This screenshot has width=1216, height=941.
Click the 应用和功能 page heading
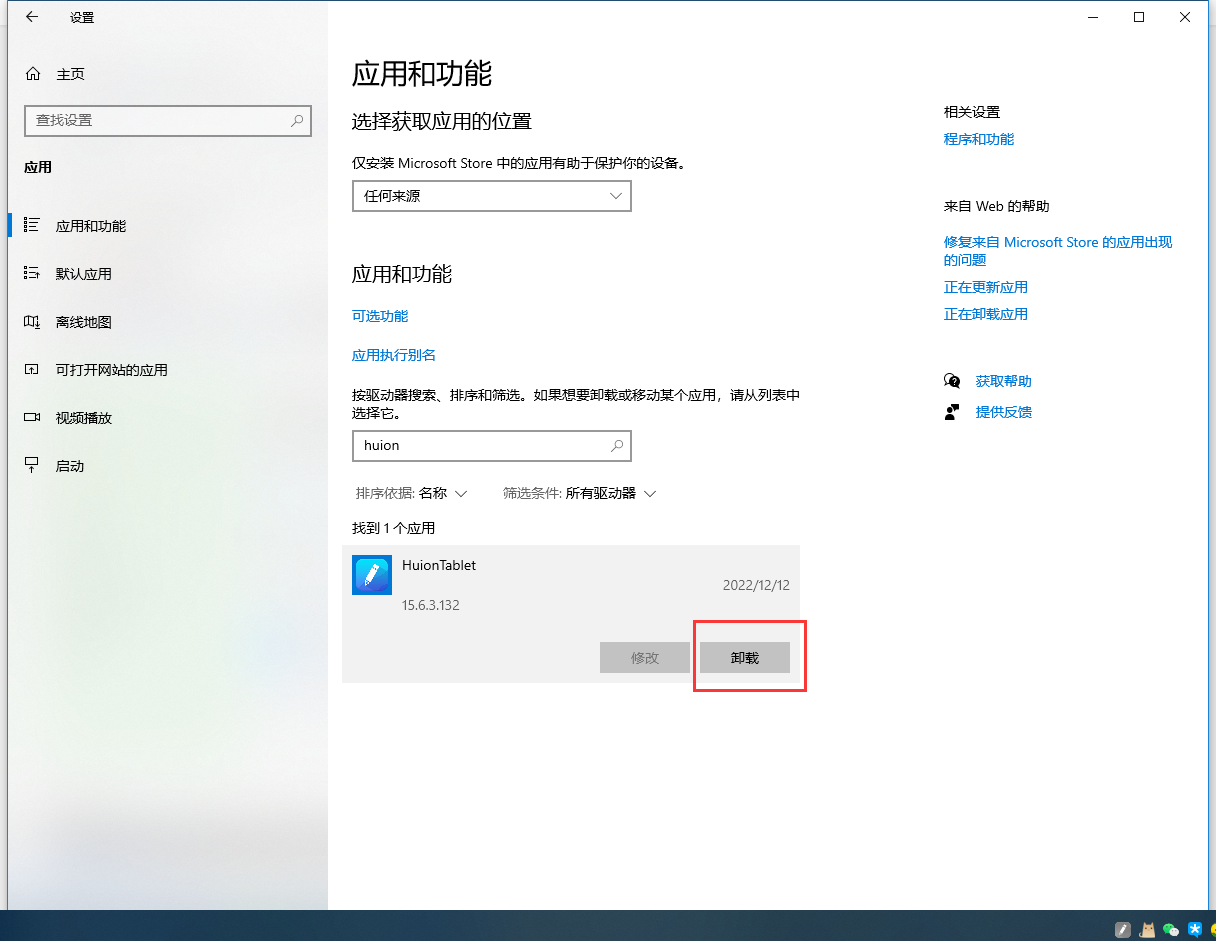coord(422,74)
